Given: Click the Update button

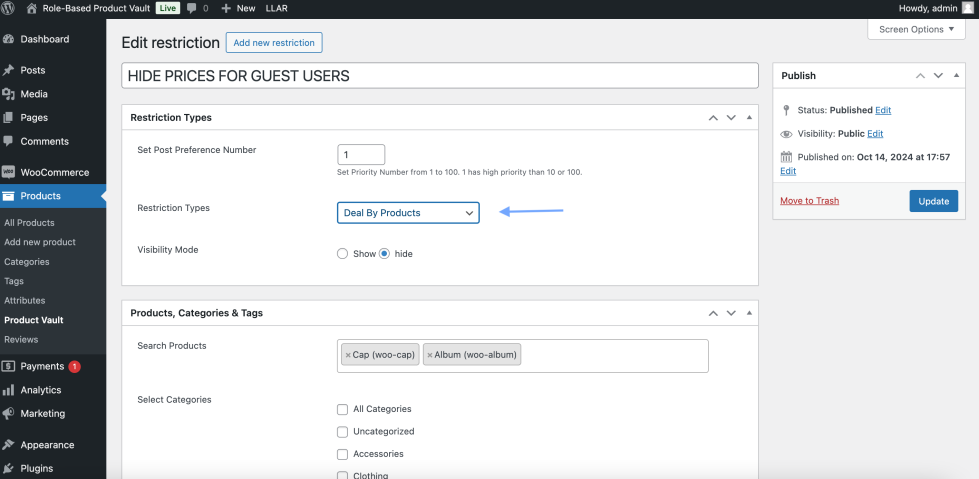Looking at the screenshot, I should coord(933,201).
